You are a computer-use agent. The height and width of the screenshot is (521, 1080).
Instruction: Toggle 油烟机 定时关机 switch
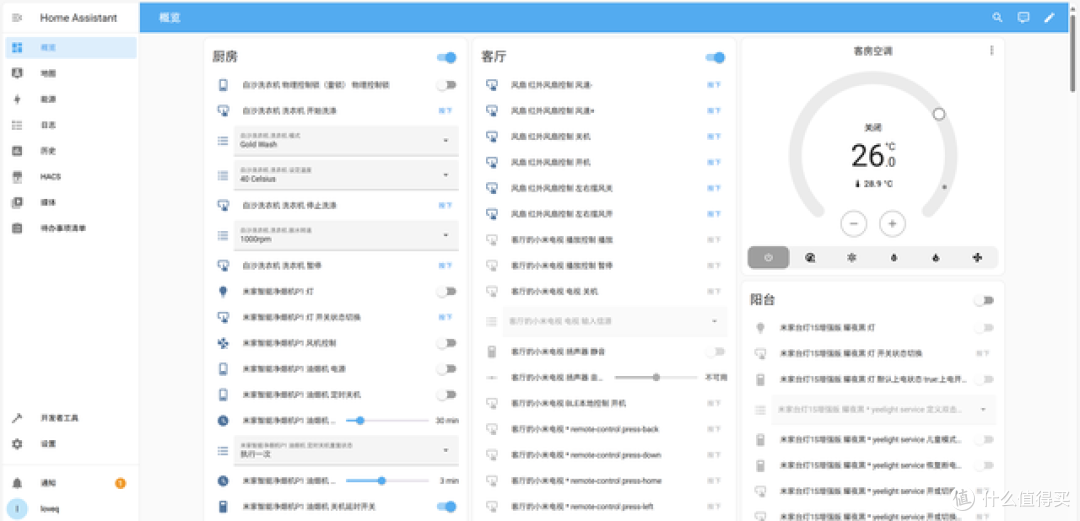click(x=446, y=394)
